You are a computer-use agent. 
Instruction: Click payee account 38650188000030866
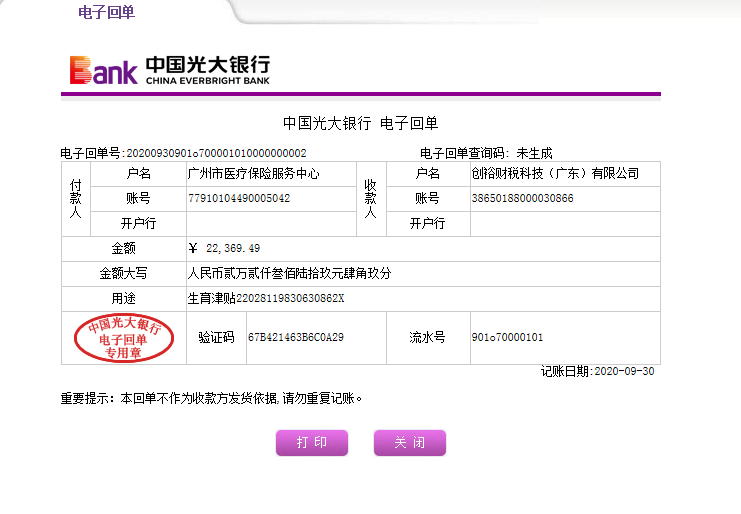[x=523, y=198]
